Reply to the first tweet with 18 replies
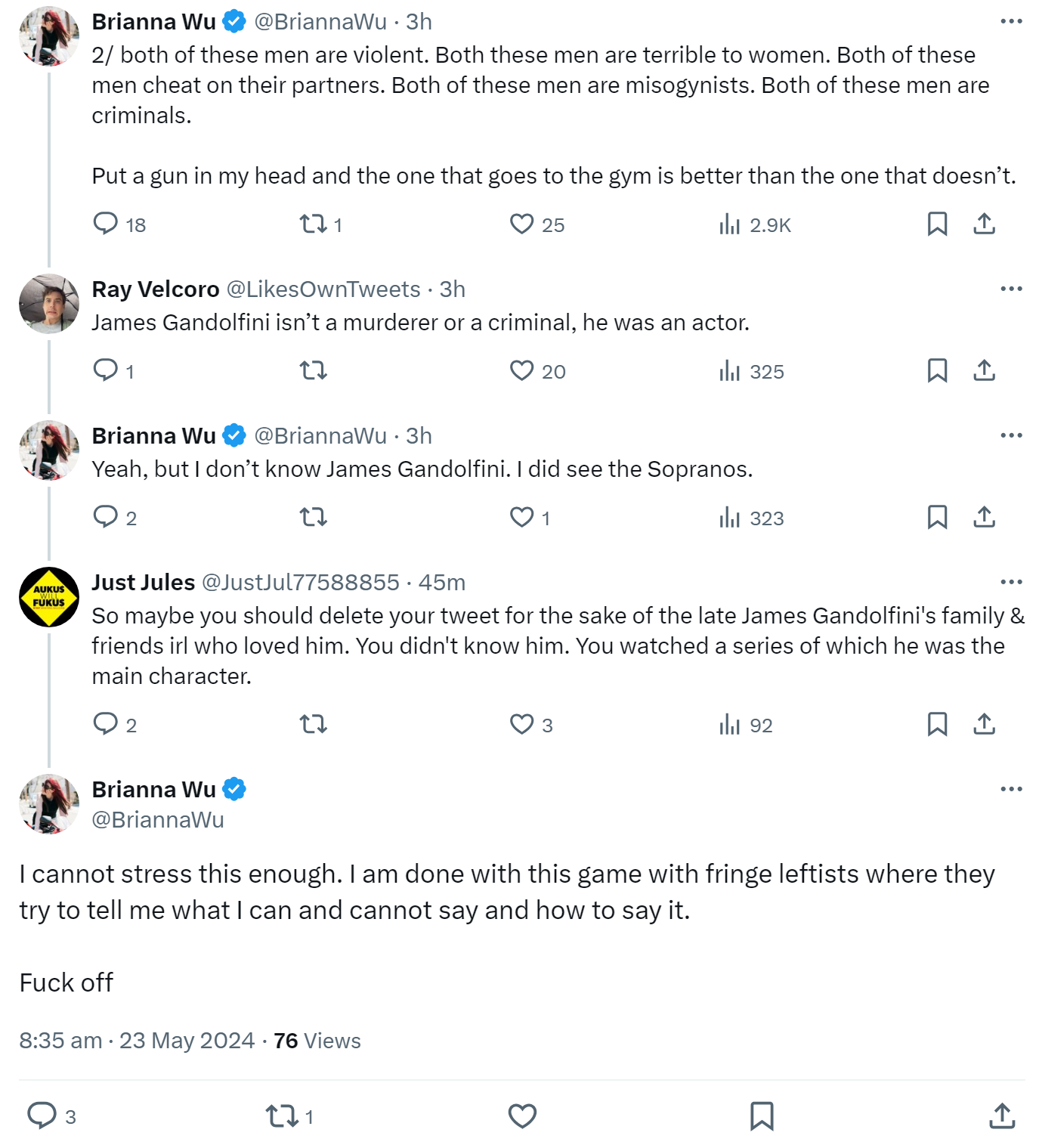Image resolution: width=1039 pixels, height=1148 pixels. point(105,224)
